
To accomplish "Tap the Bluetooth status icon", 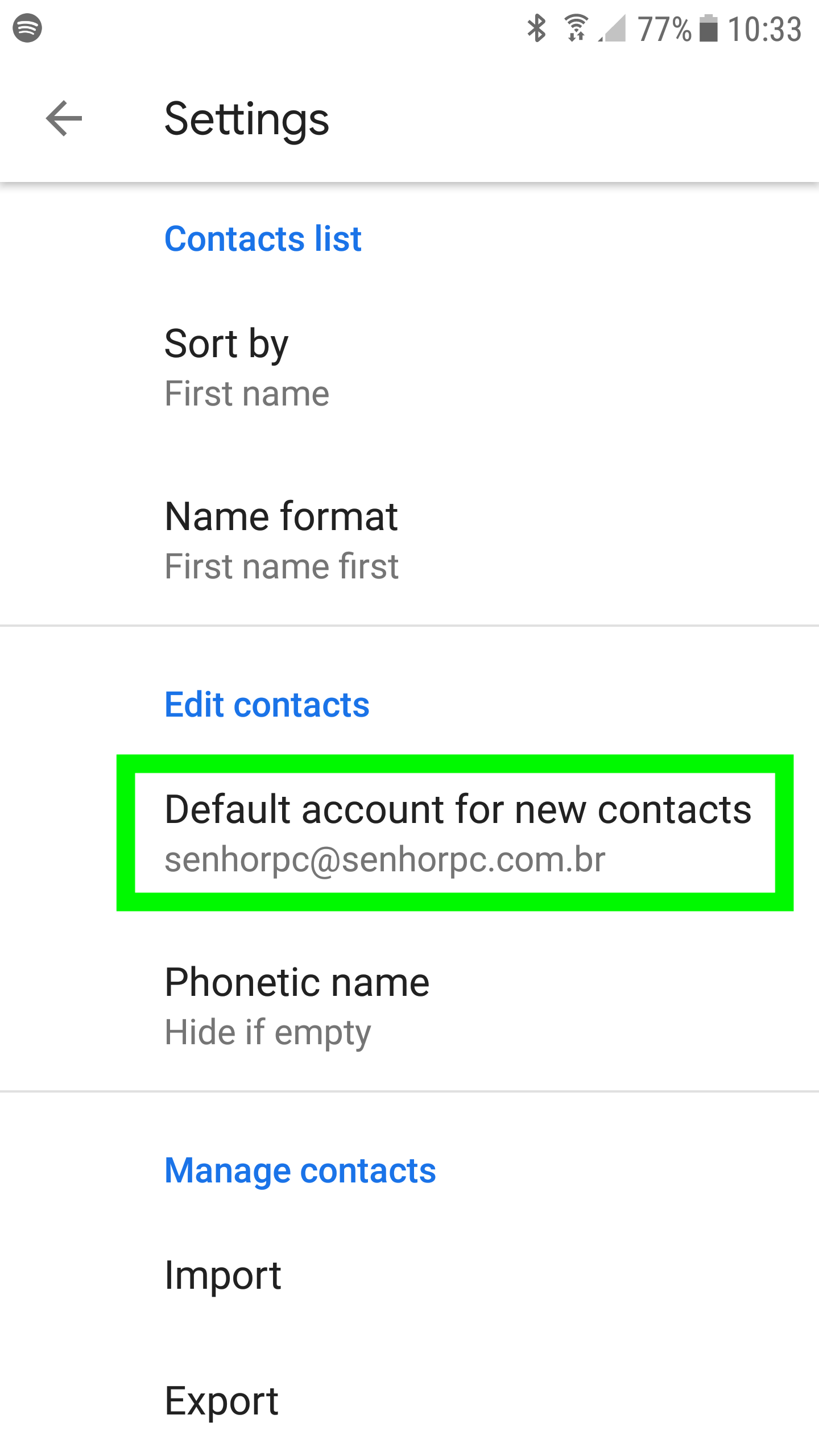I will click(536, 28).
